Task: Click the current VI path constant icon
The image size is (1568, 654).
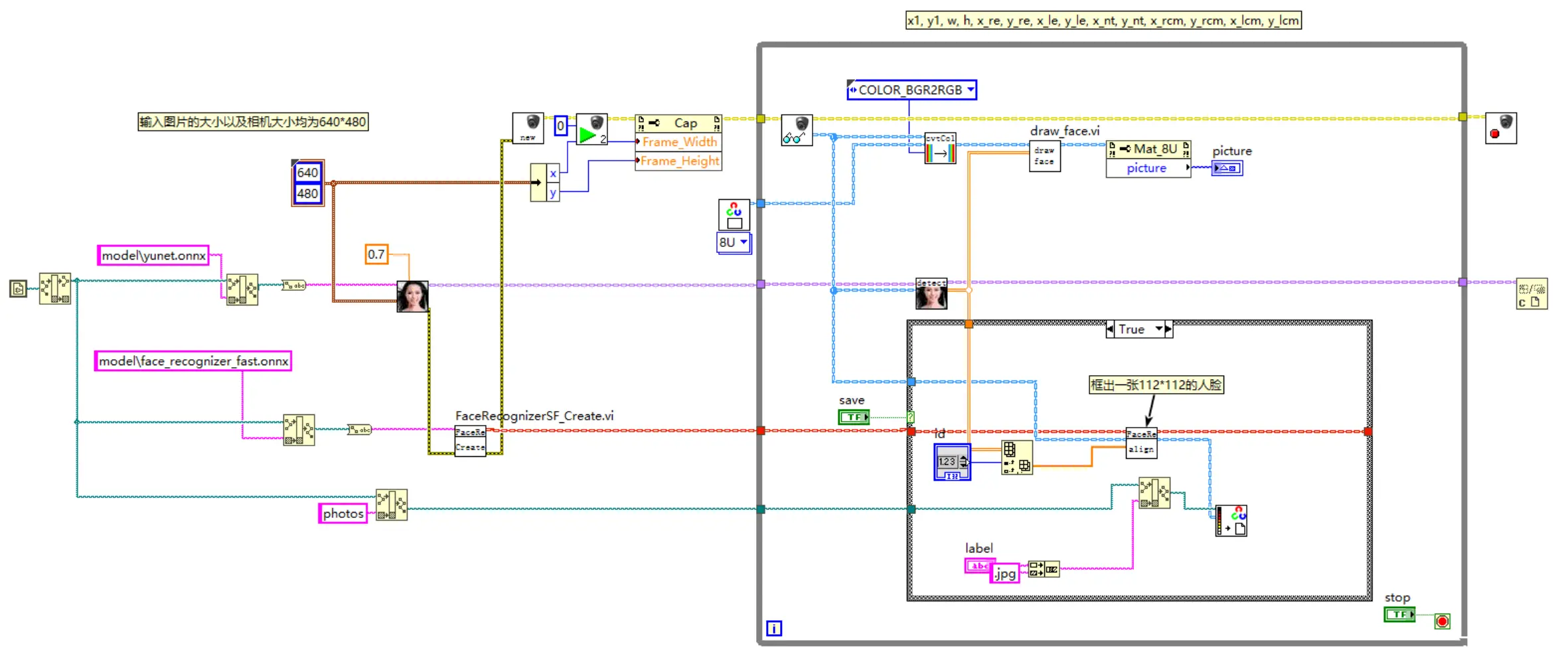Action: click(18, 289)
